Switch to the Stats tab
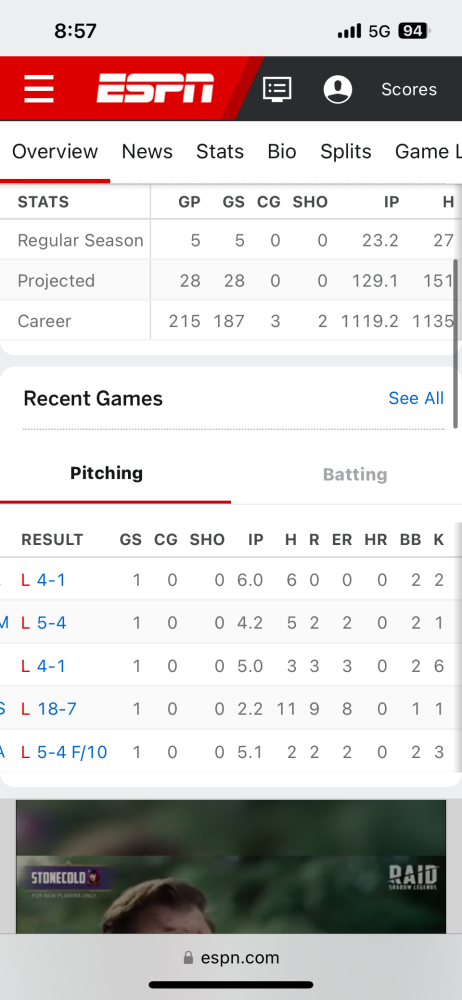 pos(220,151)
